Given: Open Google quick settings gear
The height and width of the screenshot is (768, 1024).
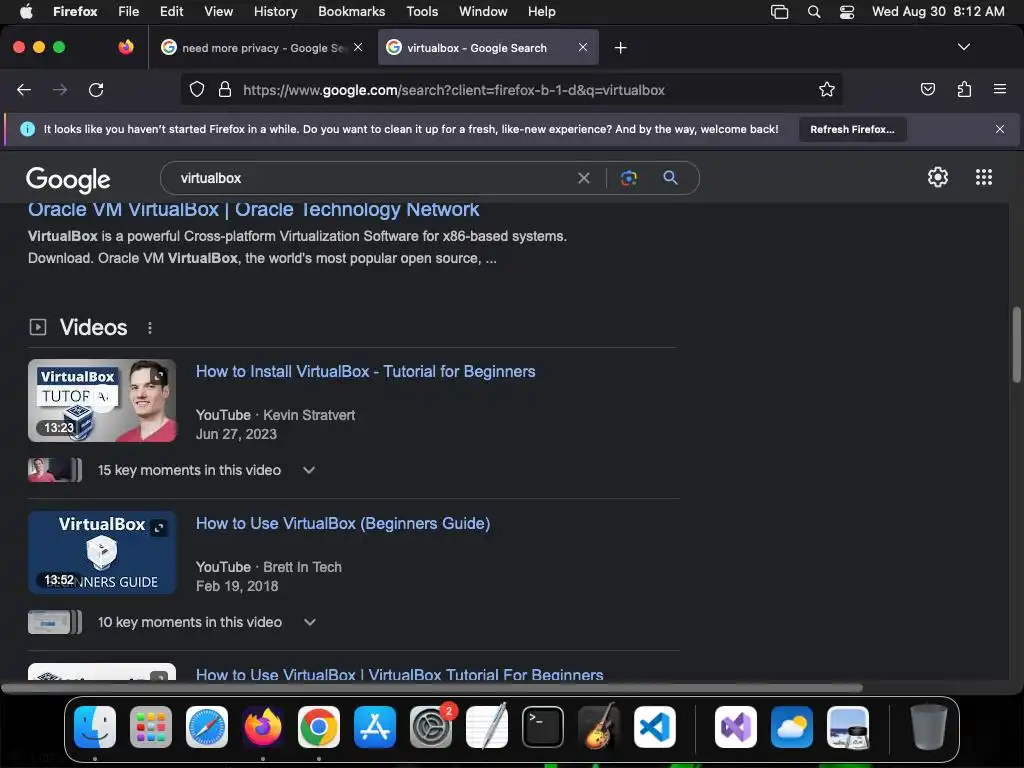Looking at the screenshot, I should coord(938,177).
